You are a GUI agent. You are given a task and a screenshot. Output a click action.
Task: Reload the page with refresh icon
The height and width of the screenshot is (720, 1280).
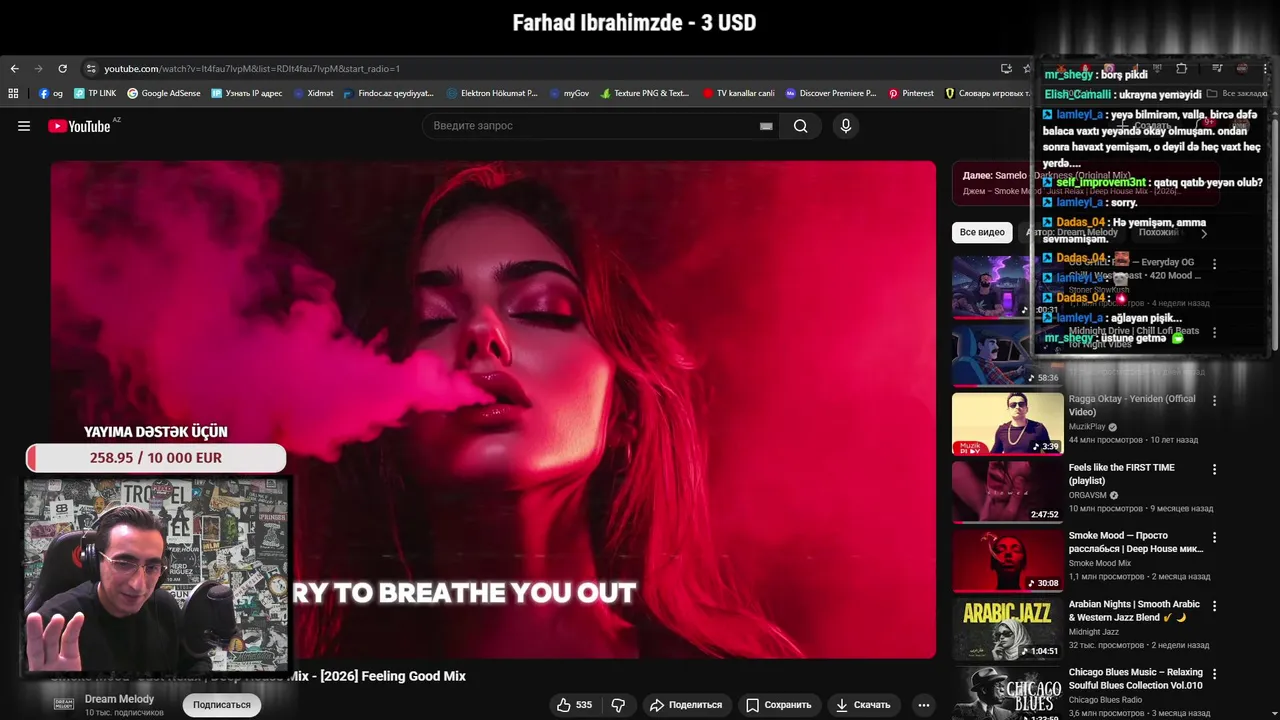tap(62, 69)
